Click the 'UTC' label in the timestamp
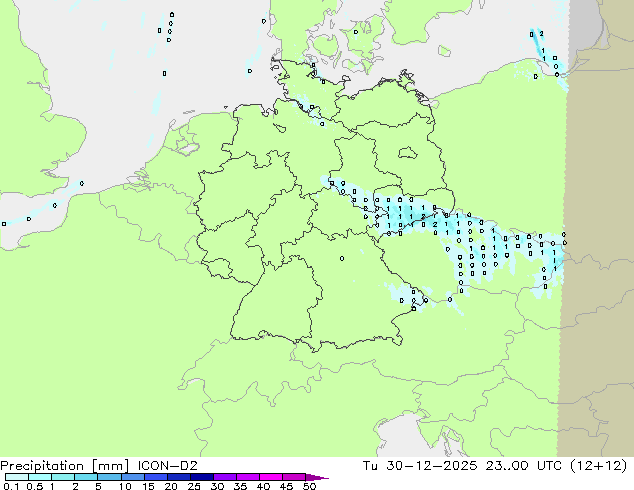 [x=549, y=466]
